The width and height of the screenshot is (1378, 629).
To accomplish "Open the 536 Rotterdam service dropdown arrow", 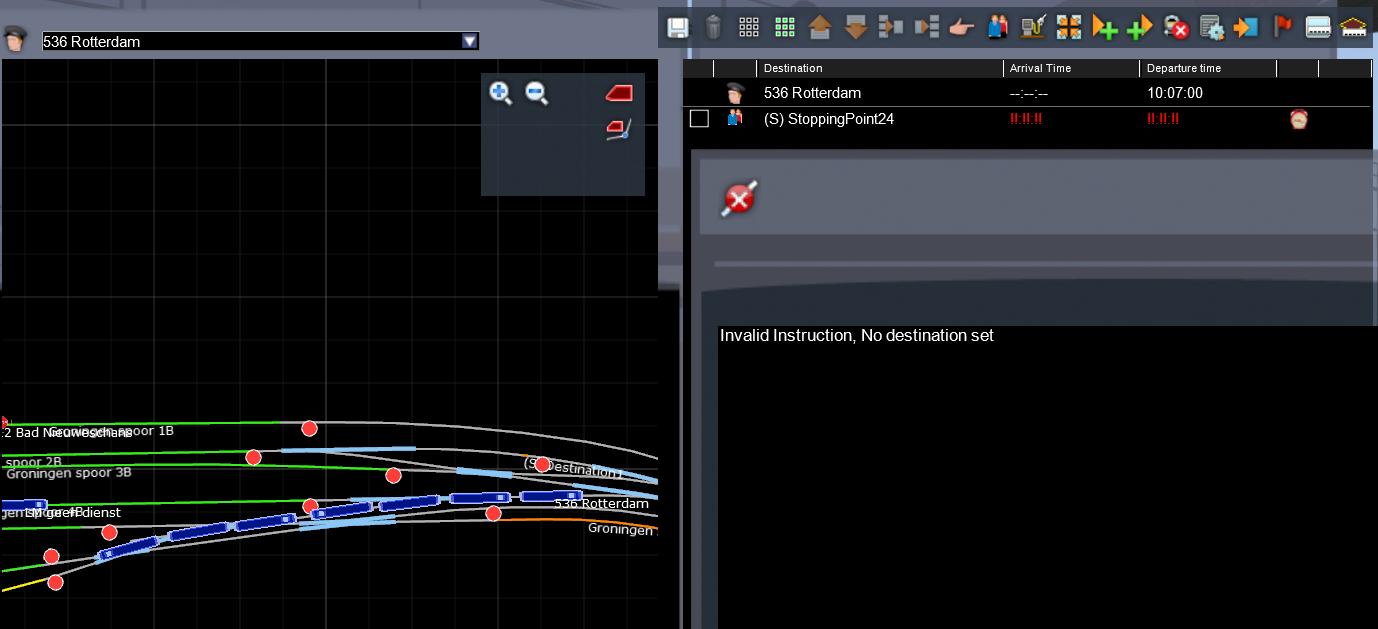I will tap(470, 41).
